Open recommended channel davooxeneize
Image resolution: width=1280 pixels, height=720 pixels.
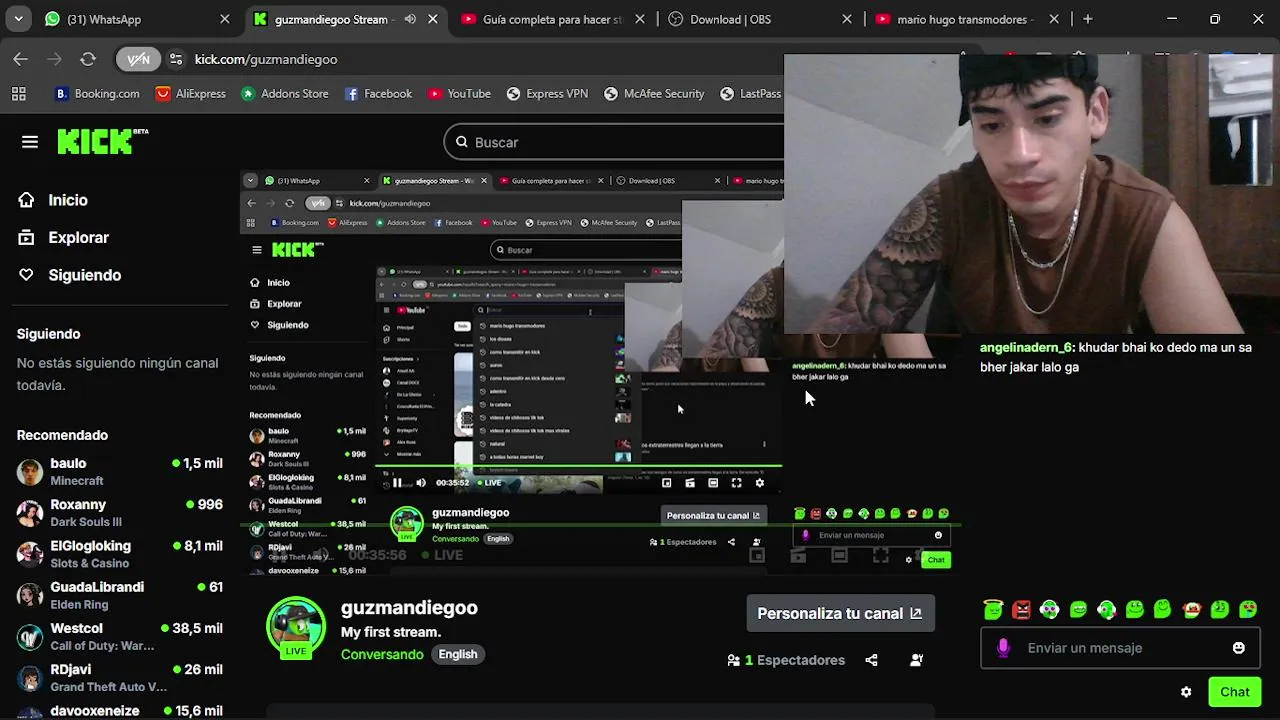point(120,710)
